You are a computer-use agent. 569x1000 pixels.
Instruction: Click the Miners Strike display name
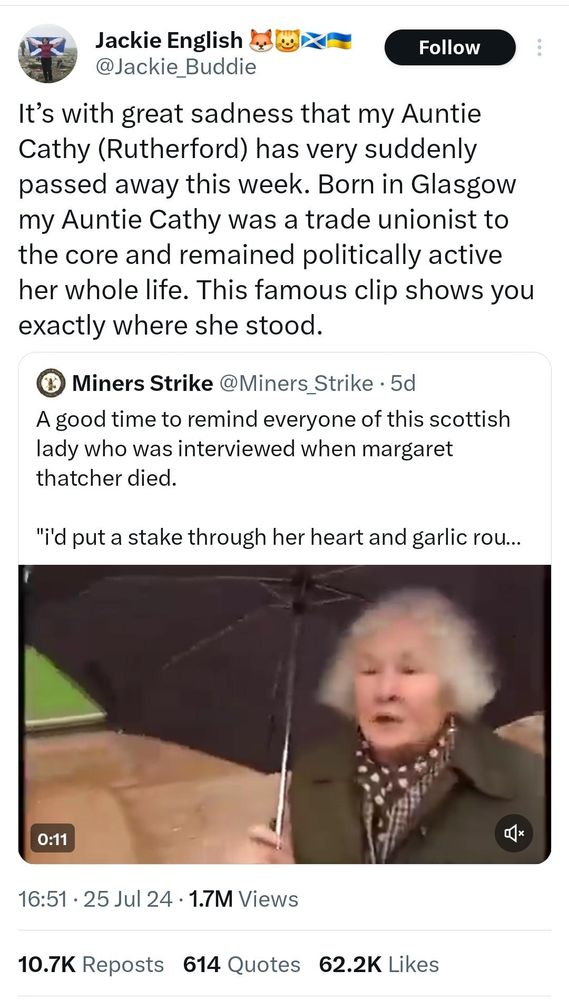point(142,383)
